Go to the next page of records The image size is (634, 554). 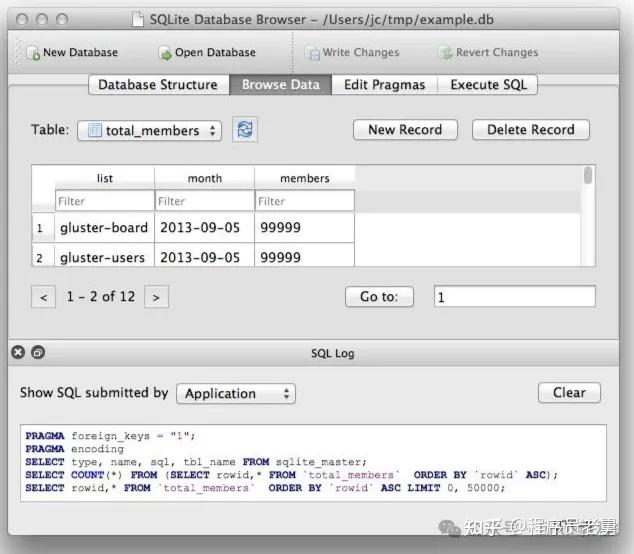click(156, 297)
